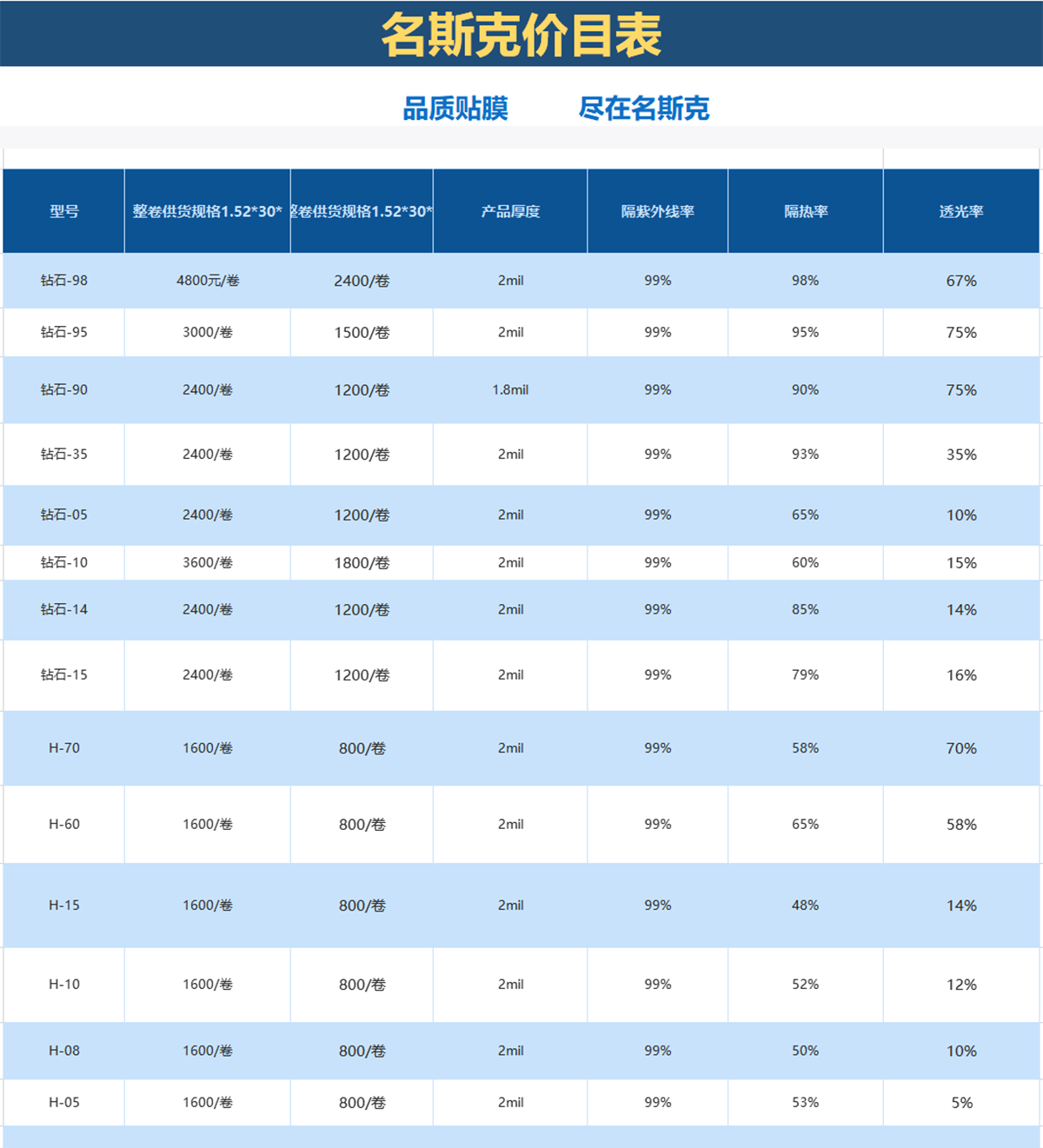
Task: Click the 15% light transmittance cell
Action: (961, 563)
